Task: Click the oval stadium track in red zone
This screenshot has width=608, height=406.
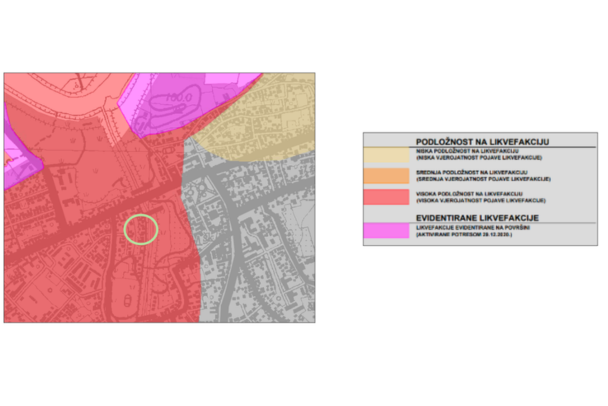Action: click(126, 289)
